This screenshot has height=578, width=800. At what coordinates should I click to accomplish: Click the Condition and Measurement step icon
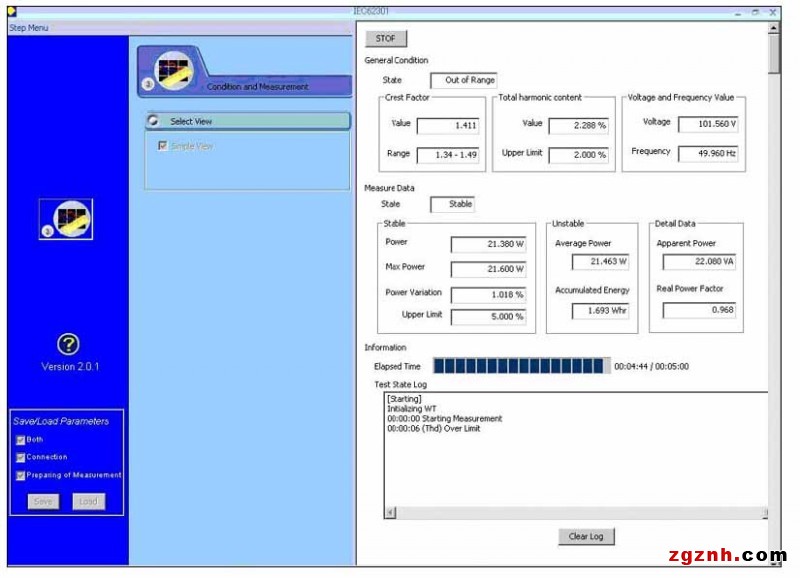(173, 71)
